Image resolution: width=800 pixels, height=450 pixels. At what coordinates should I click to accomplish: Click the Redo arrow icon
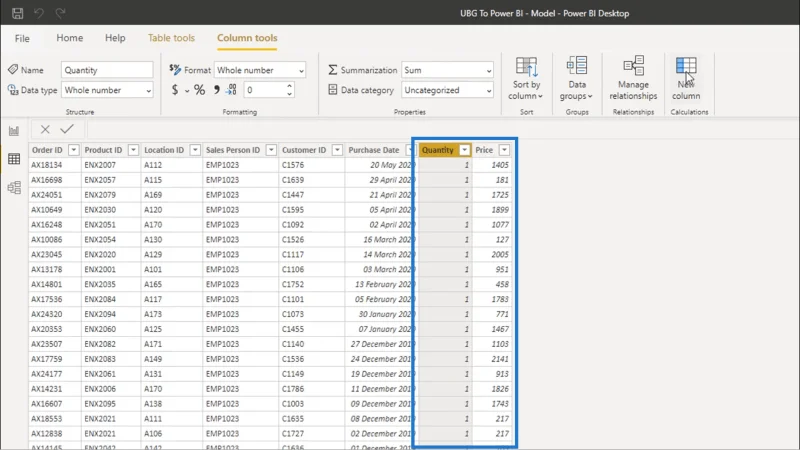click(x=60, y=13)
